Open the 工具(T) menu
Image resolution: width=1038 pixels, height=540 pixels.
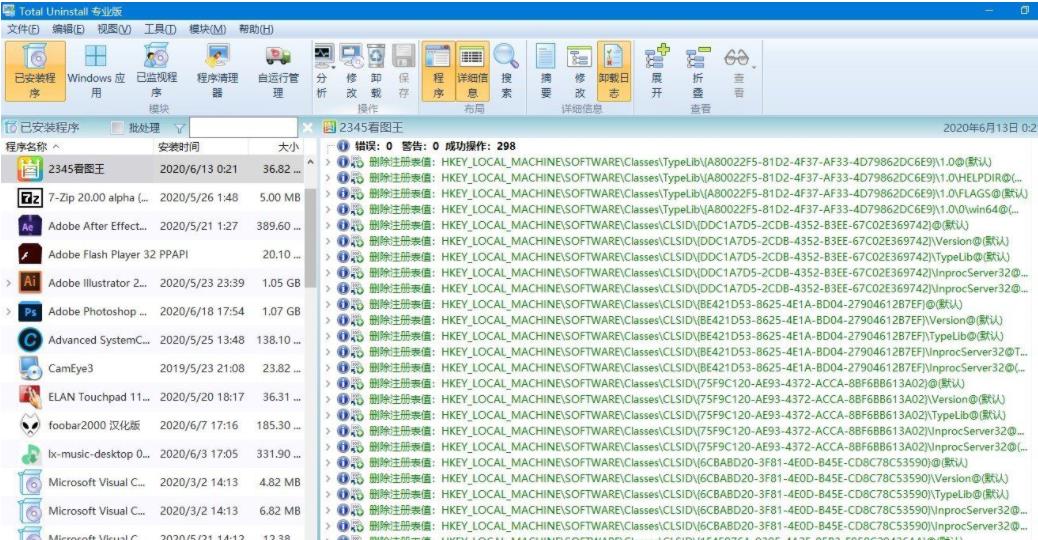(160, 29)
